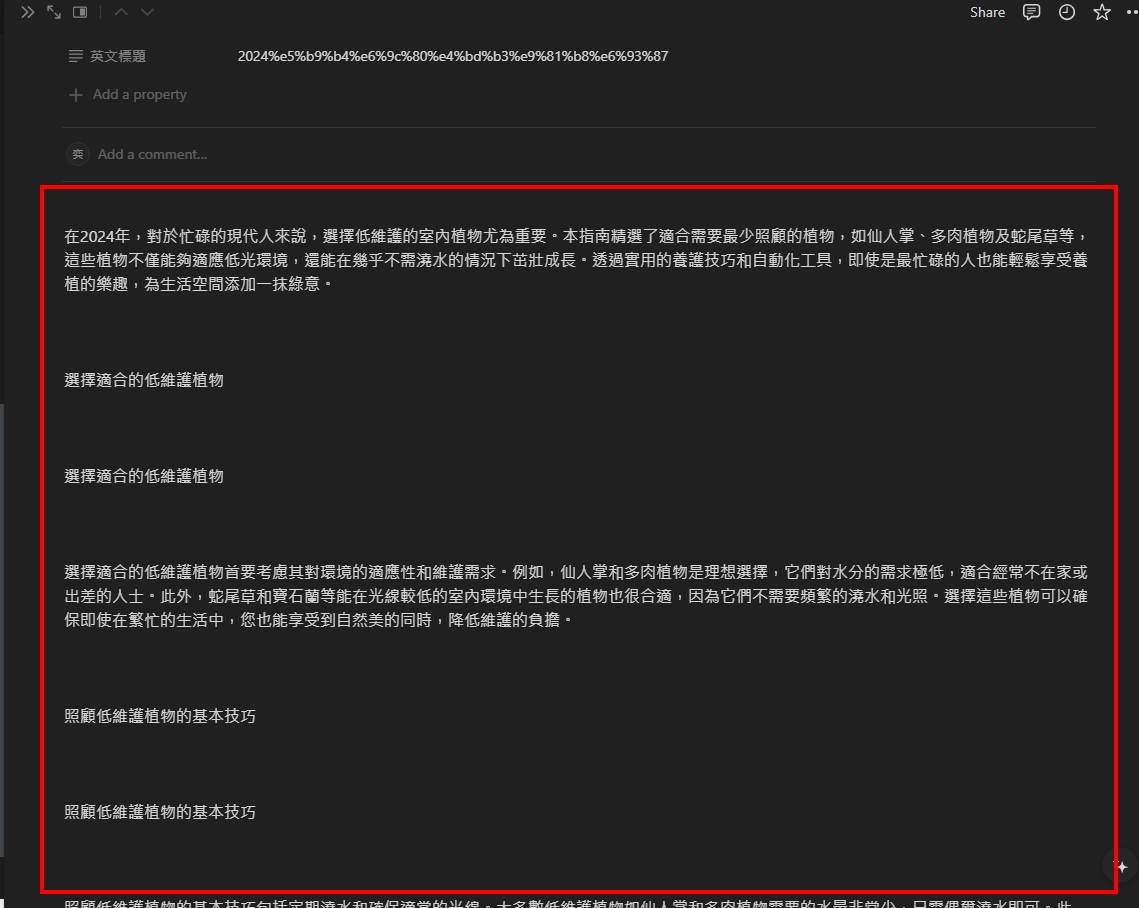Image resolution: width=1139 pixels, height=908 pixels.
Task: Click the 英文標題 property type icon
Action: pyautogui.click(x=76, y=56)
